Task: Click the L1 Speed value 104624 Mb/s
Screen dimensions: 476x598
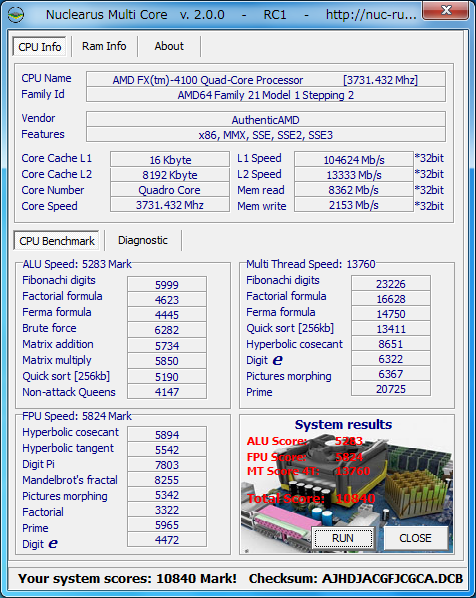Action: coord(354,159)
